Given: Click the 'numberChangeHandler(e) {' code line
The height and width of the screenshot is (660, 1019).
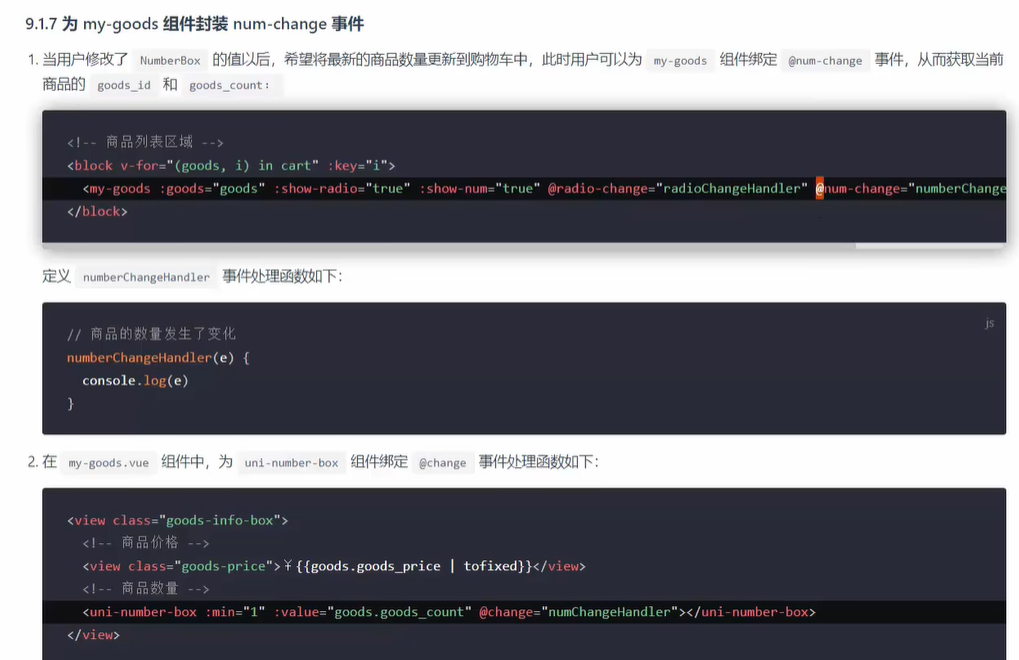Looking at the screenshot, I should [158, 357].
